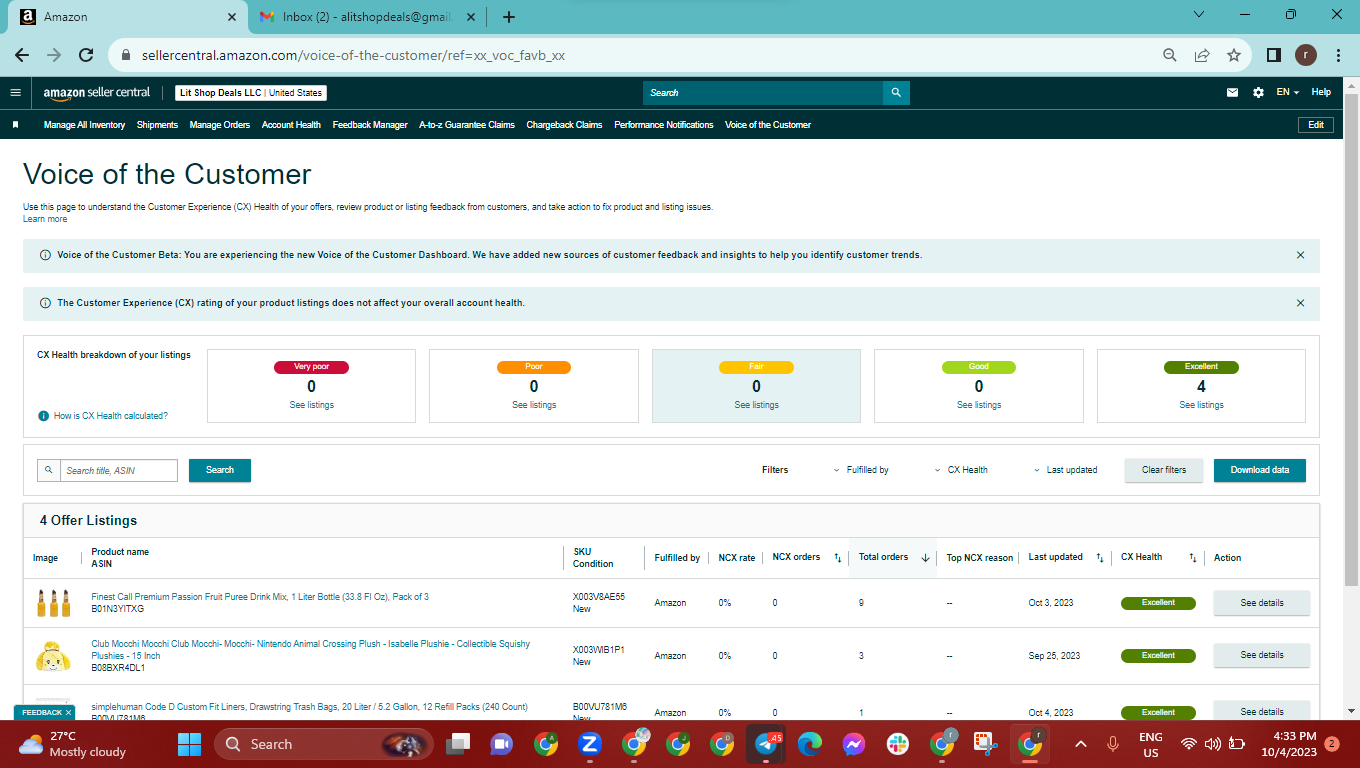Click Clear filters
The height and width of the screenshot is (768, 1360).
(x=1164, y=470)
